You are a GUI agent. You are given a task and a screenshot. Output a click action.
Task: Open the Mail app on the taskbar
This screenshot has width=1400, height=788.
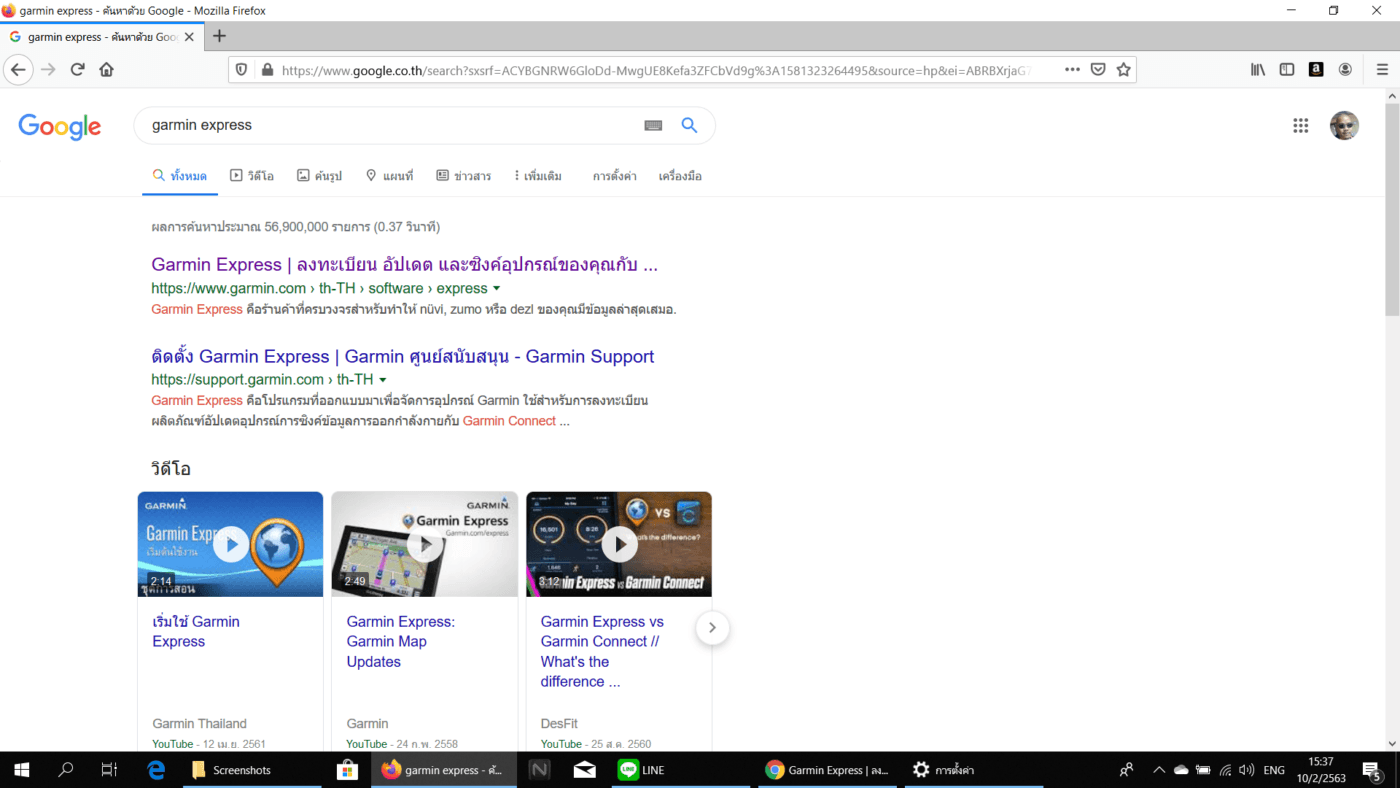(585, 770)
